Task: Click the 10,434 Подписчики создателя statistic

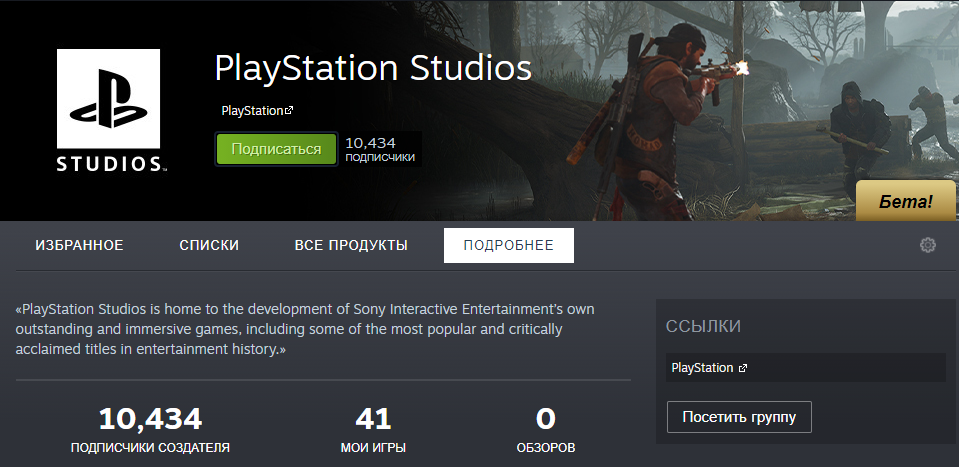Action: pos(150,432)
